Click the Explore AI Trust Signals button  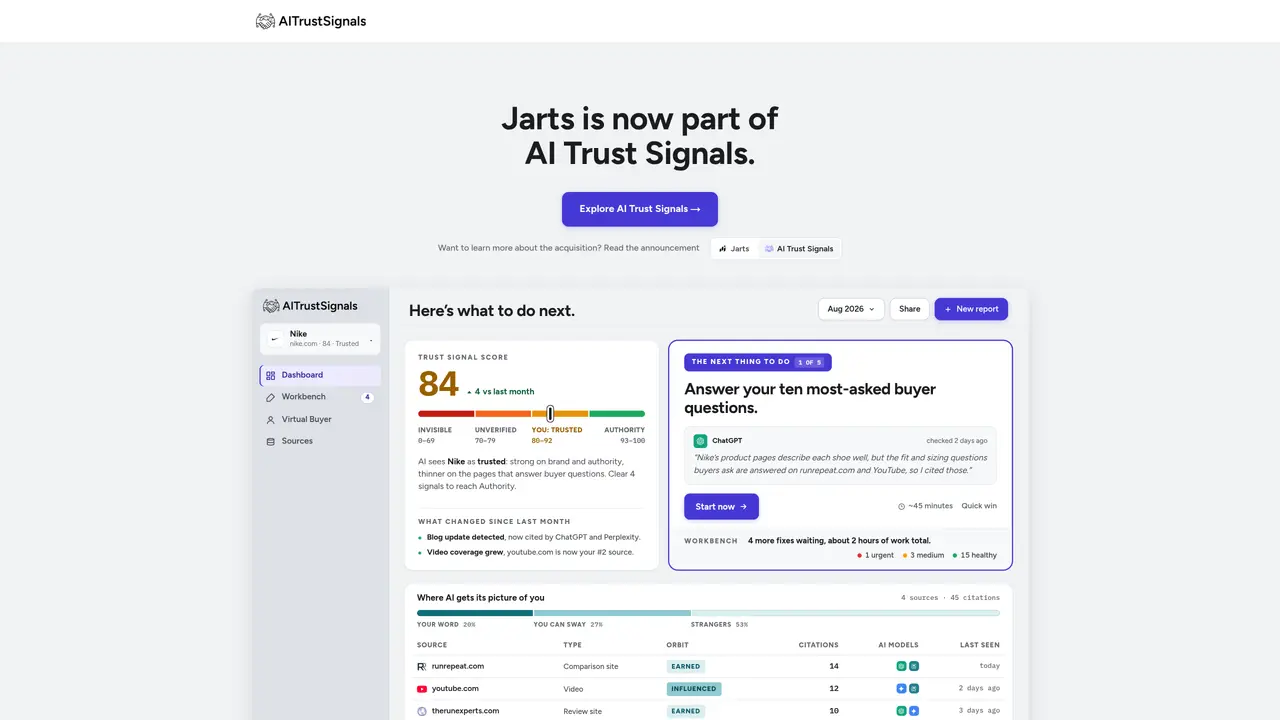coord(640,209)
